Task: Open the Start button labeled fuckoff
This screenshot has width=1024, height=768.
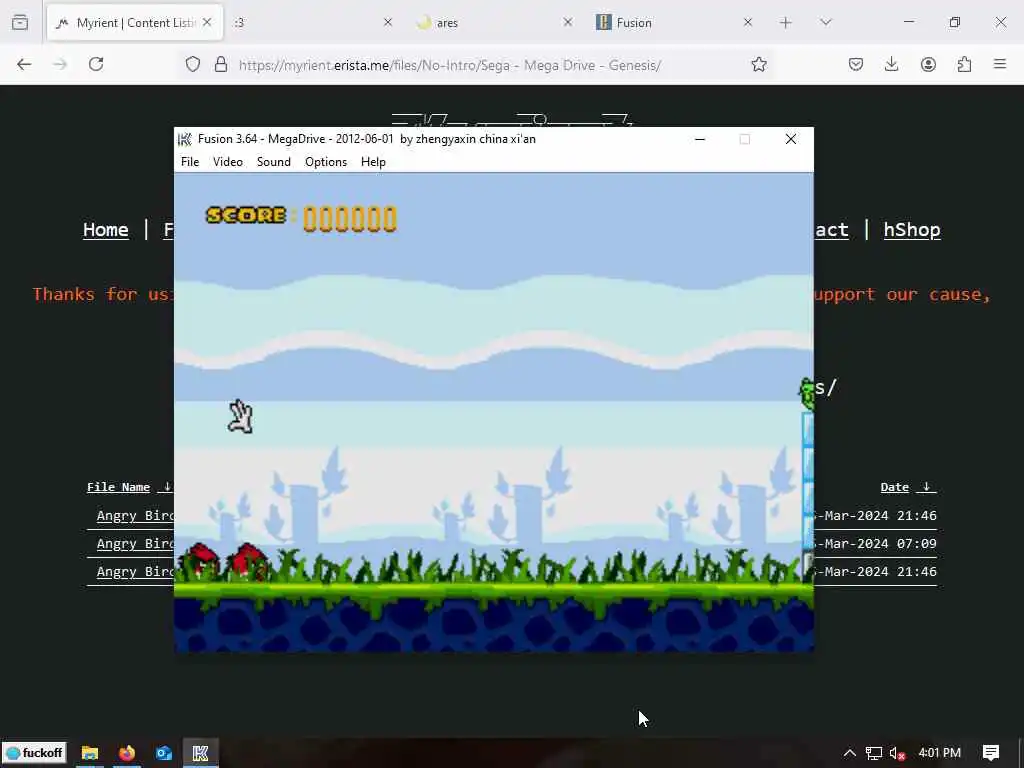Action: tap(35, 753)
